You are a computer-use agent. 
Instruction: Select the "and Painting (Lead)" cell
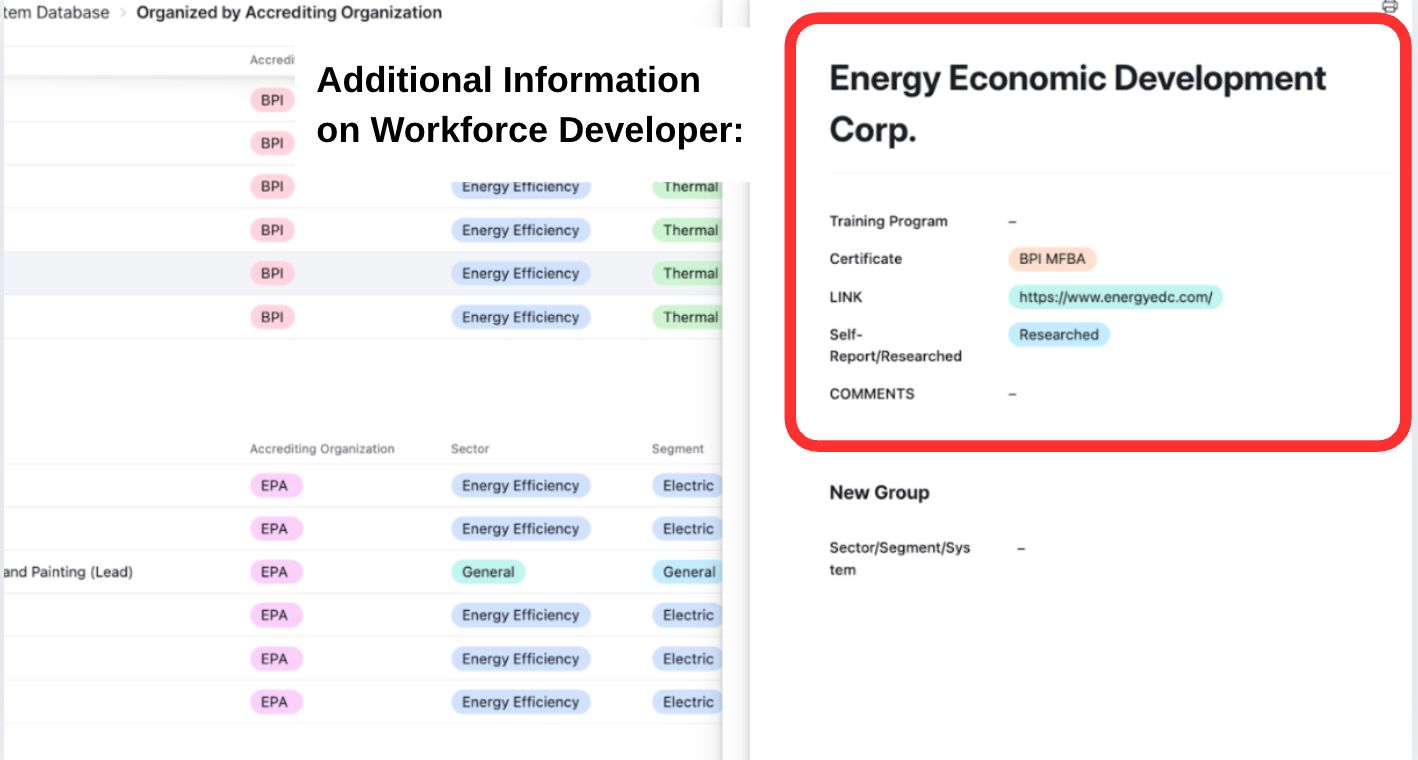[x=68, y=572]
